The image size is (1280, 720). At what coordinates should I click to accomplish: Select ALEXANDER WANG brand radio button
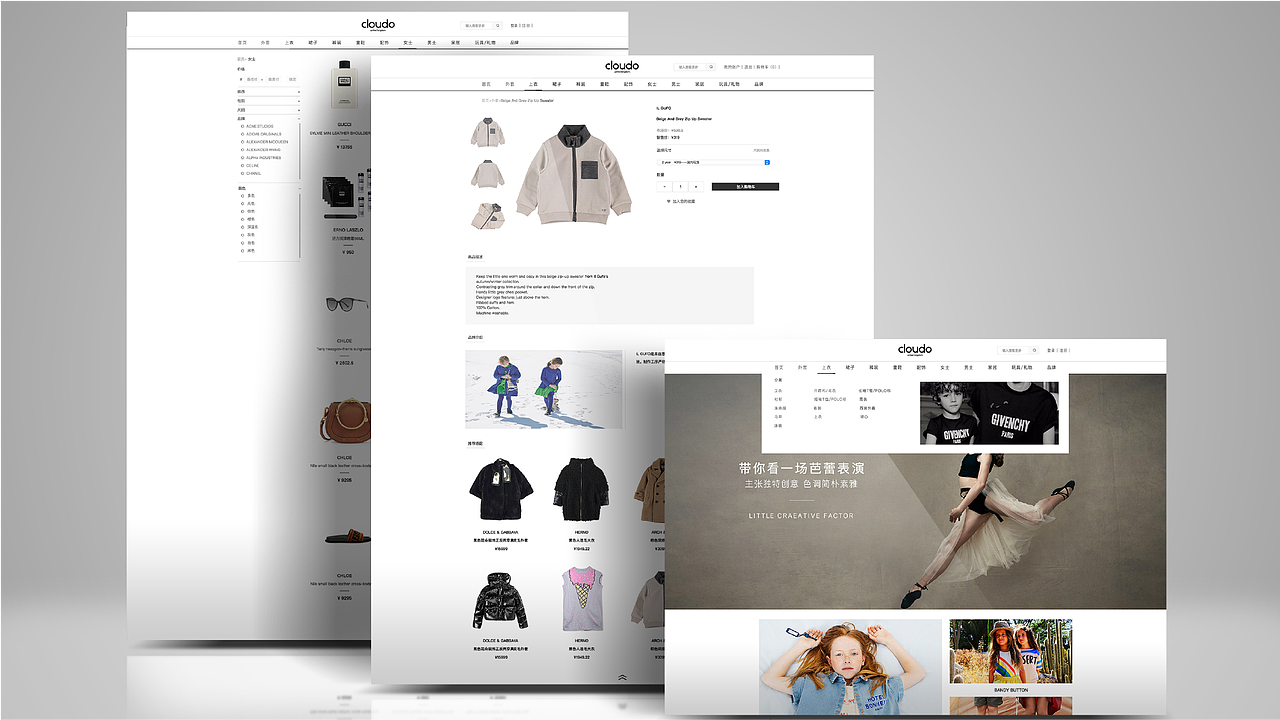coord(242,150)
